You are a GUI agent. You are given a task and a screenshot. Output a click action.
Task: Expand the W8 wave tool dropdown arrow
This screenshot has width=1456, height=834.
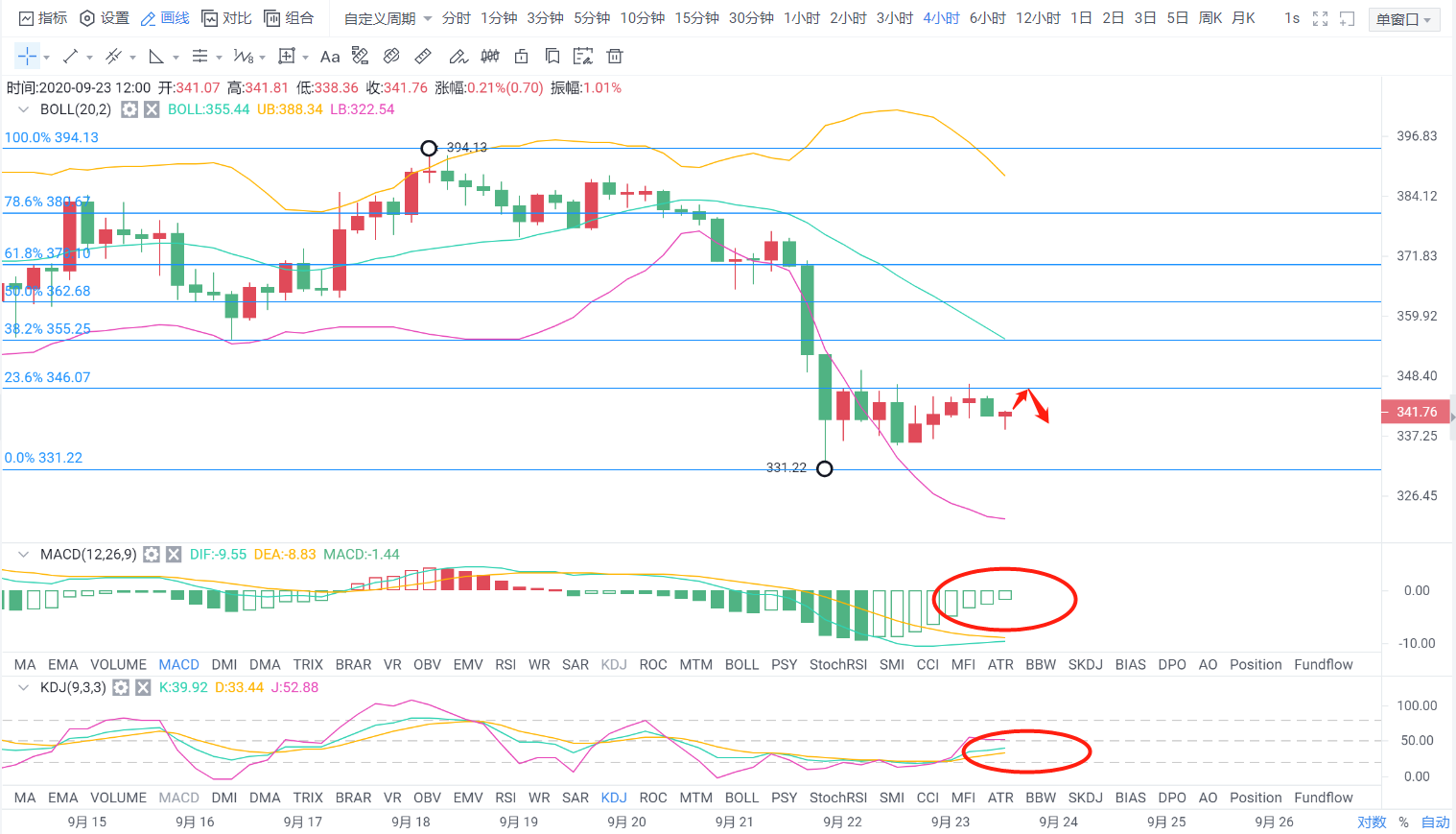262,58
